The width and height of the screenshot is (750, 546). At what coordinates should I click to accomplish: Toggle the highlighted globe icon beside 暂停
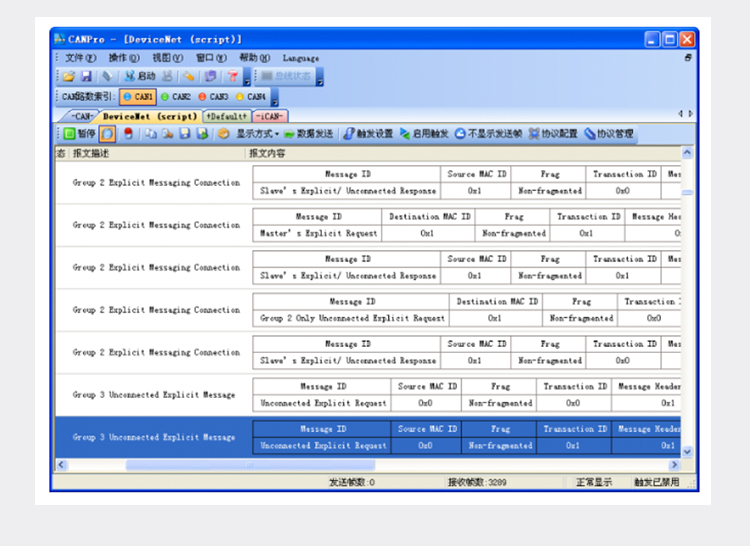pyautogui.click(x=107, y=134)
